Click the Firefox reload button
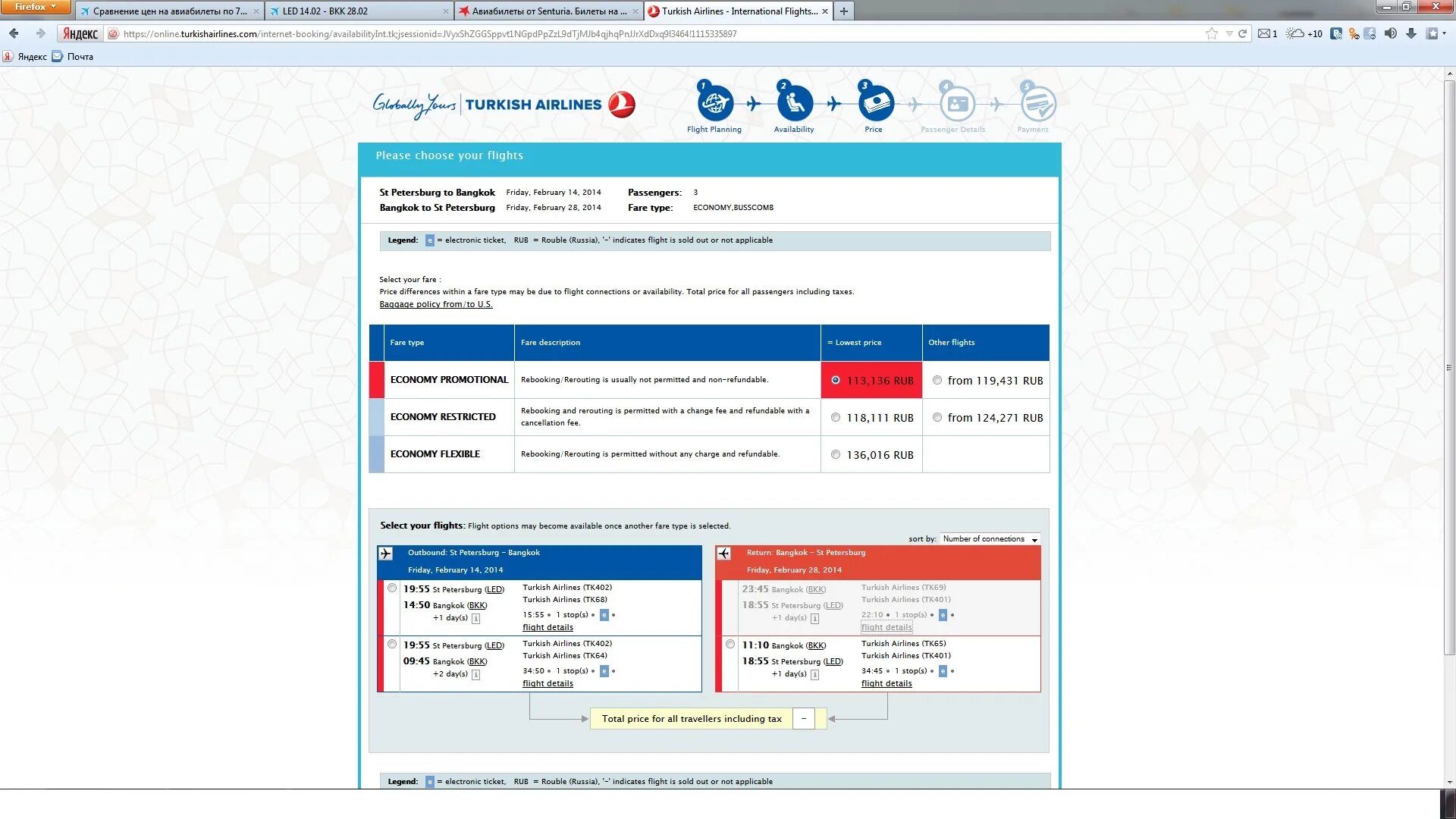The width and height of the screenshot is (1456, 819). click(1242, 33)
